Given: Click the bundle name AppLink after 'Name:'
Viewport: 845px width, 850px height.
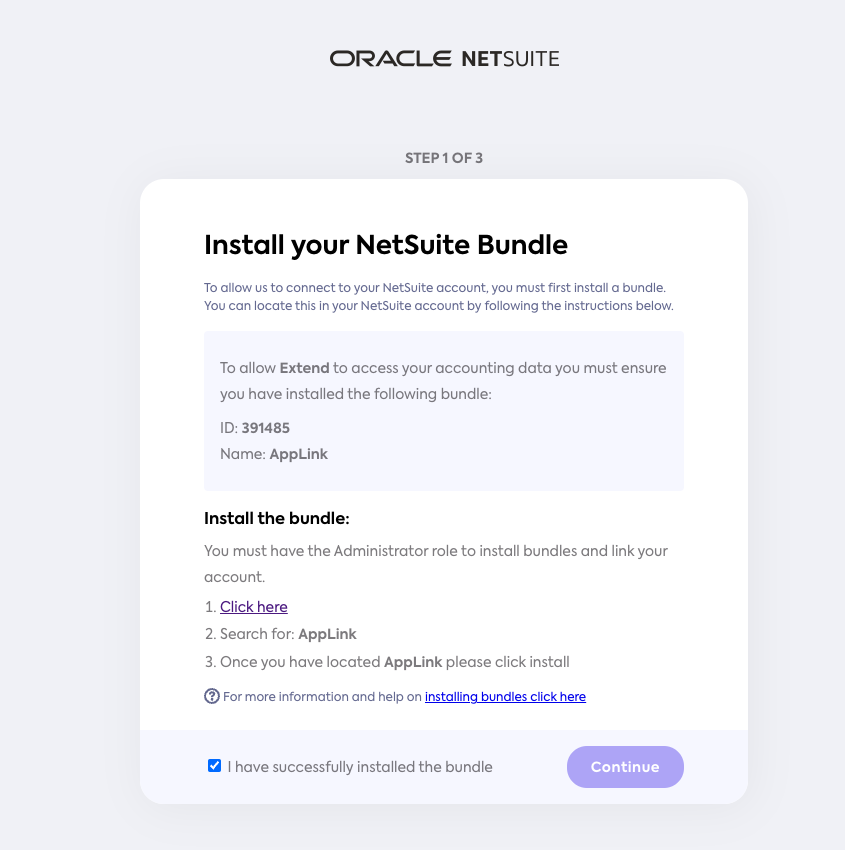Looking at the screenshot, I should coord(300,454).
